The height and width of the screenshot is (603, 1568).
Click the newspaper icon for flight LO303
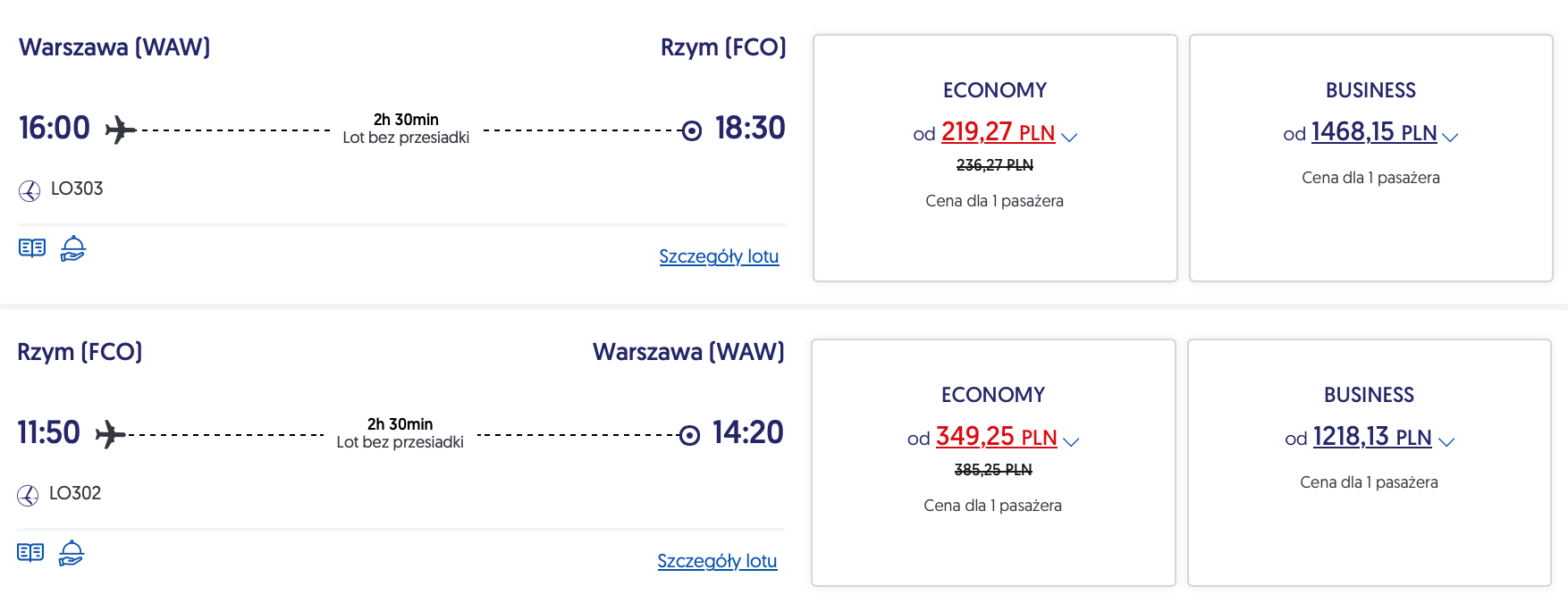[x=32, y=247]
